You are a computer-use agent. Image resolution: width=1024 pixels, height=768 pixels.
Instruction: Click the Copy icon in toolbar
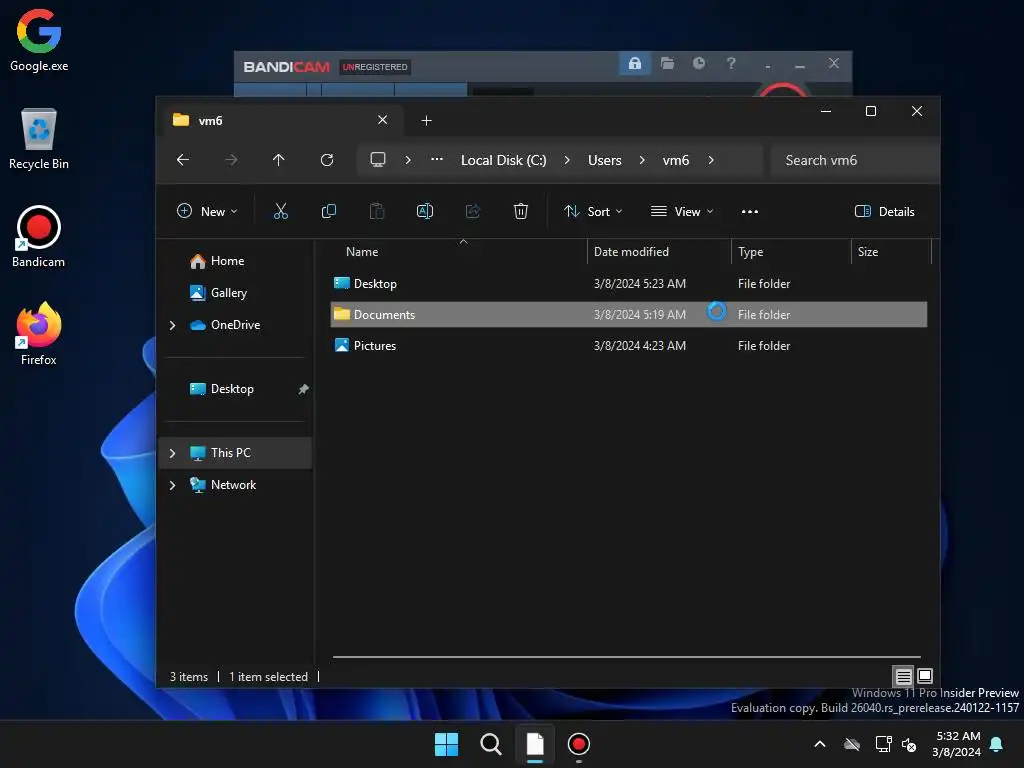(x=328, y=211)
